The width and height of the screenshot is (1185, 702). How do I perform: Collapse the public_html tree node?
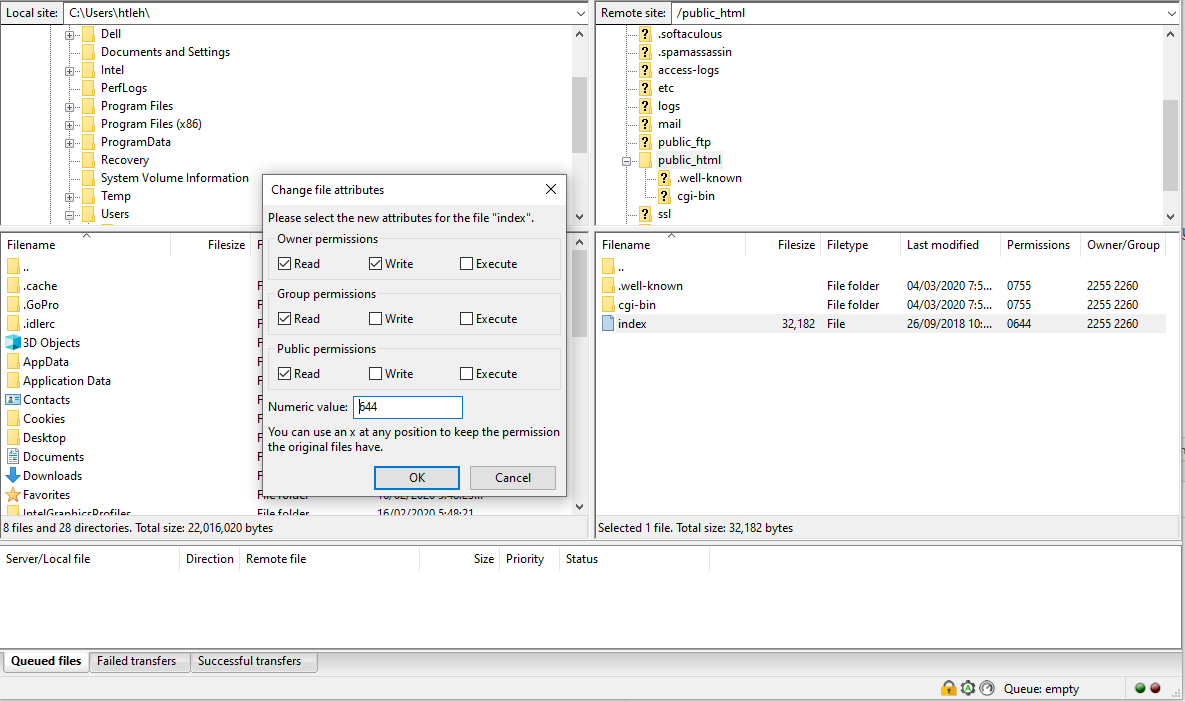(x=627, y=161)
